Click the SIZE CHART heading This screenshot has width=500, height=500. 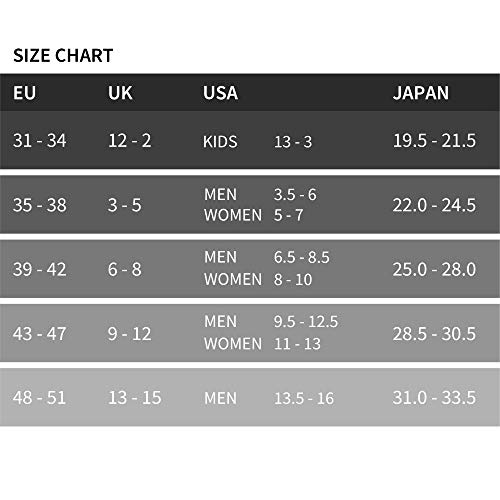point(63,55)
